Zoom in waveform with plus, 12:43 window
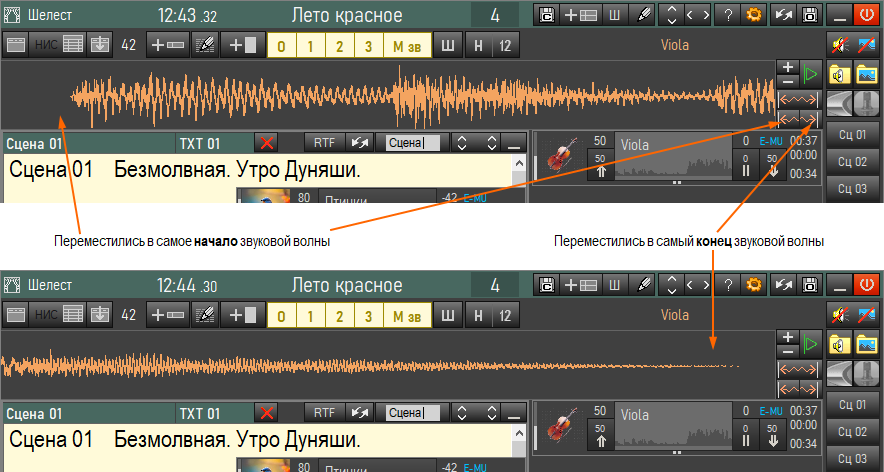The height and width of the screenshot is (472, 884). (788, 67)
